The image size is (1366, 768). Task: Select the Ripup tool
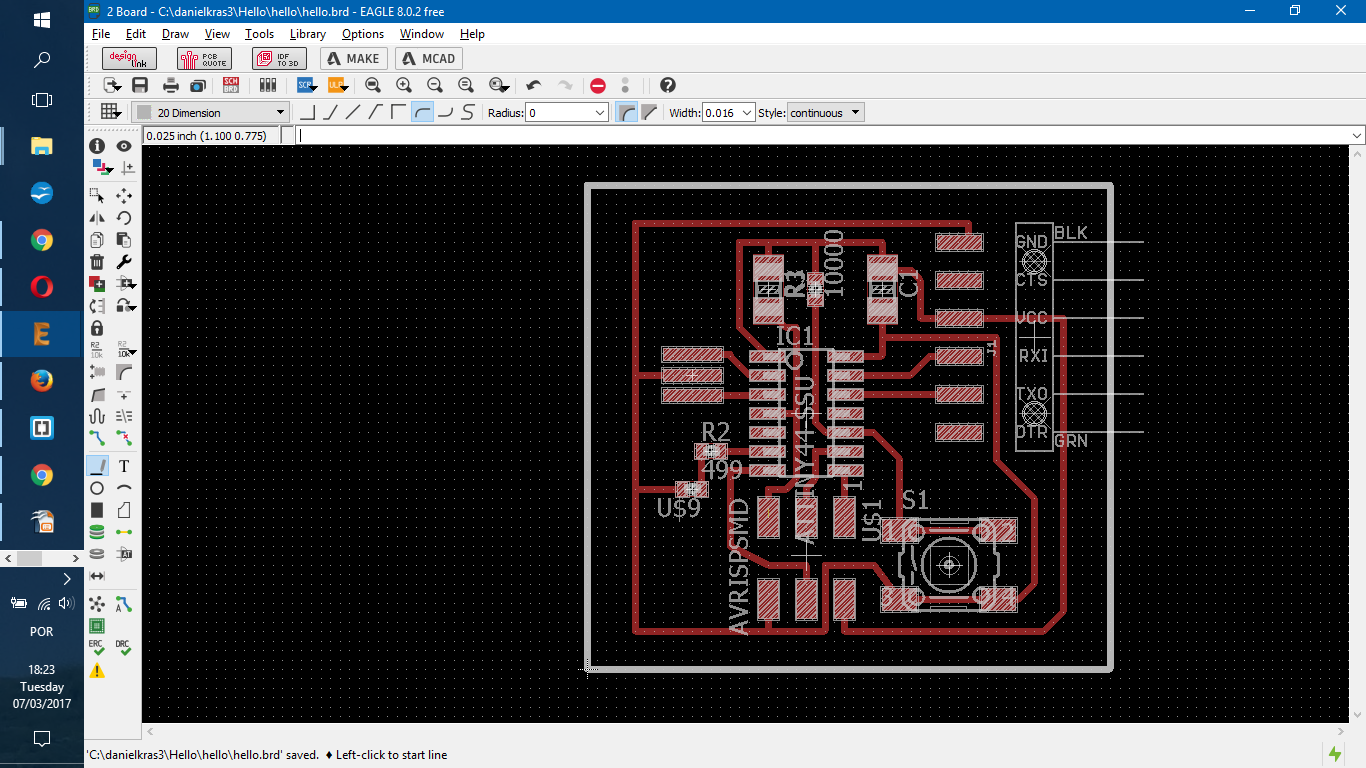click(124, 437)
